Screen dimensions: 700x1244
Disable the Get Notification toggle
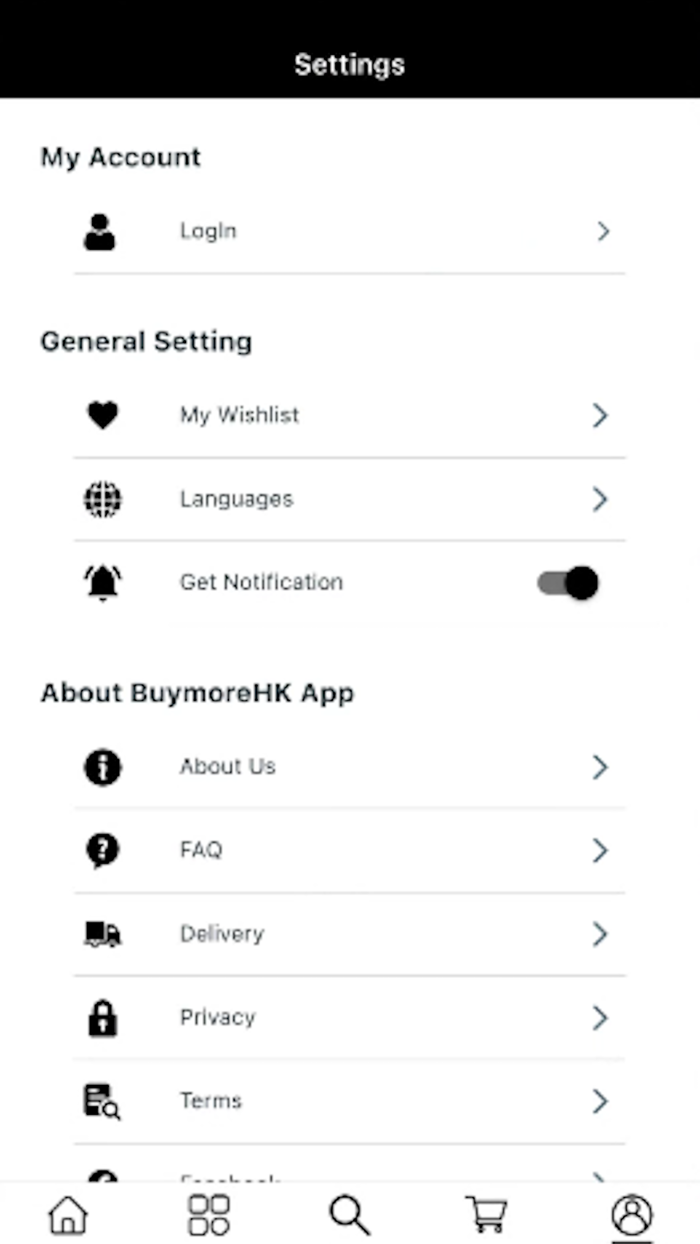(567, 582)
